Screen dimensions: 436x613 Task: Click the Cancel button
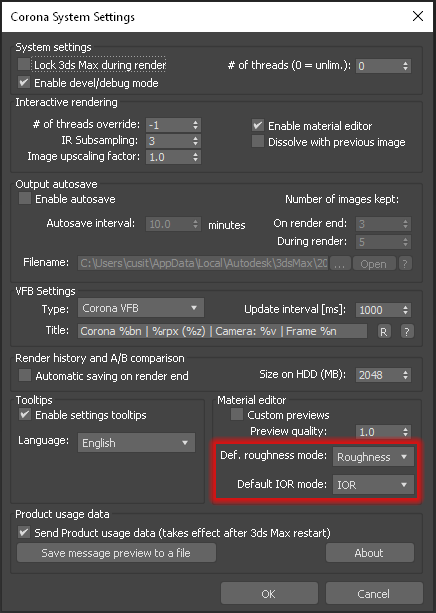pyautogui.click(x=374, y=593)
